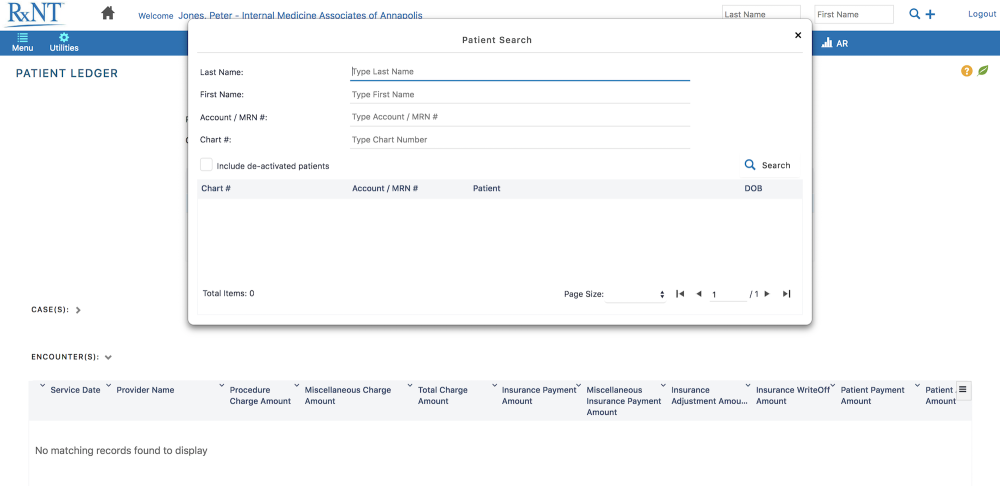Click the RxNT logo

coord(34,14)
